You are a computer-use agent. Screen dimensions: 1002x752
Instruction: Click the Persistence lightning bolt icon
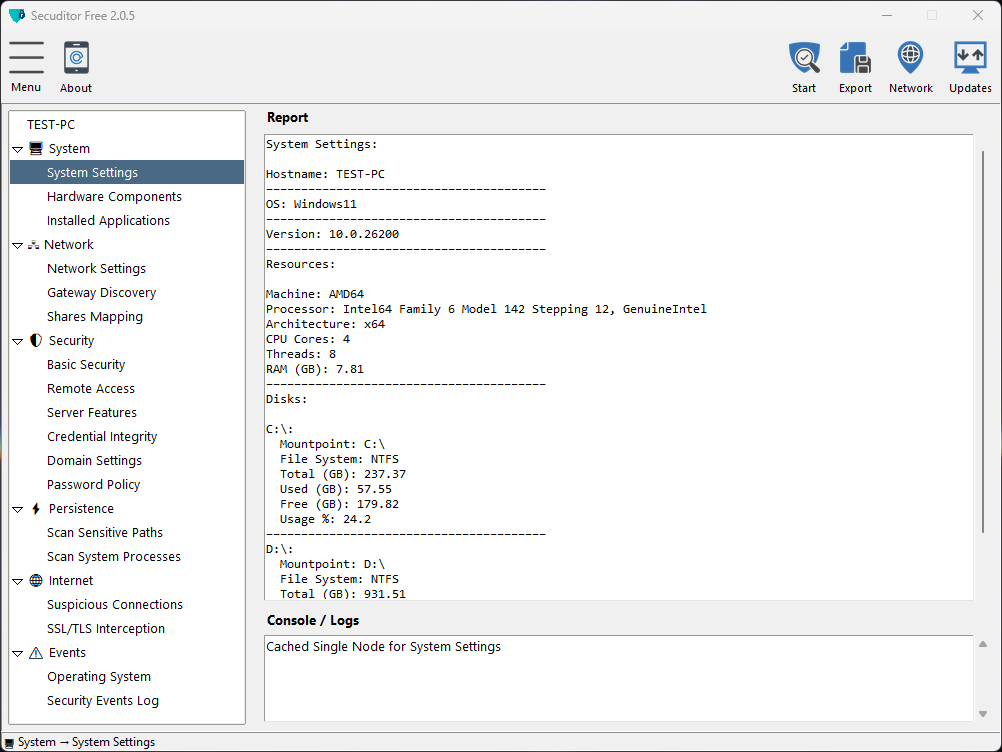coord(36,509)
